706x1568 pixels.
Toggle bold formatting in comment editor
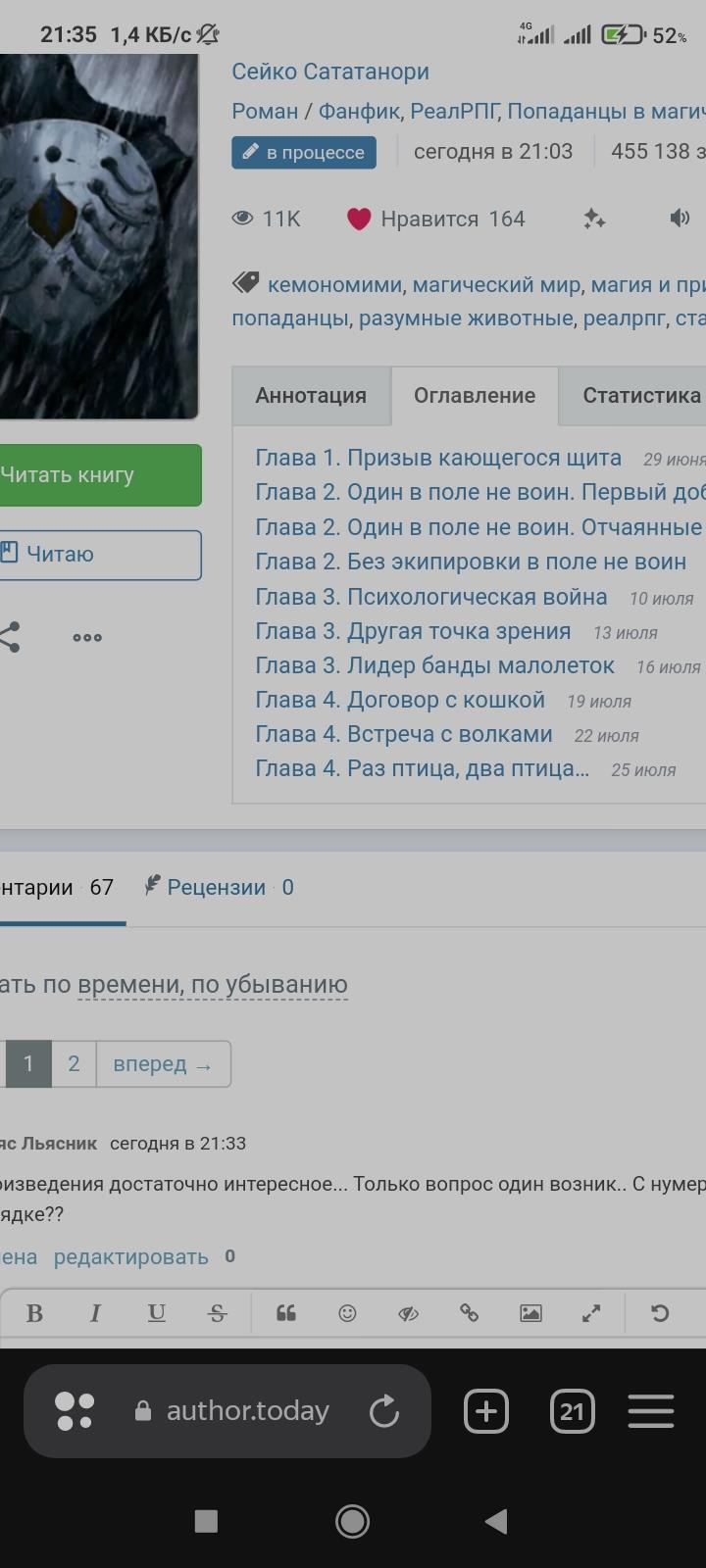pos(34,1313)
